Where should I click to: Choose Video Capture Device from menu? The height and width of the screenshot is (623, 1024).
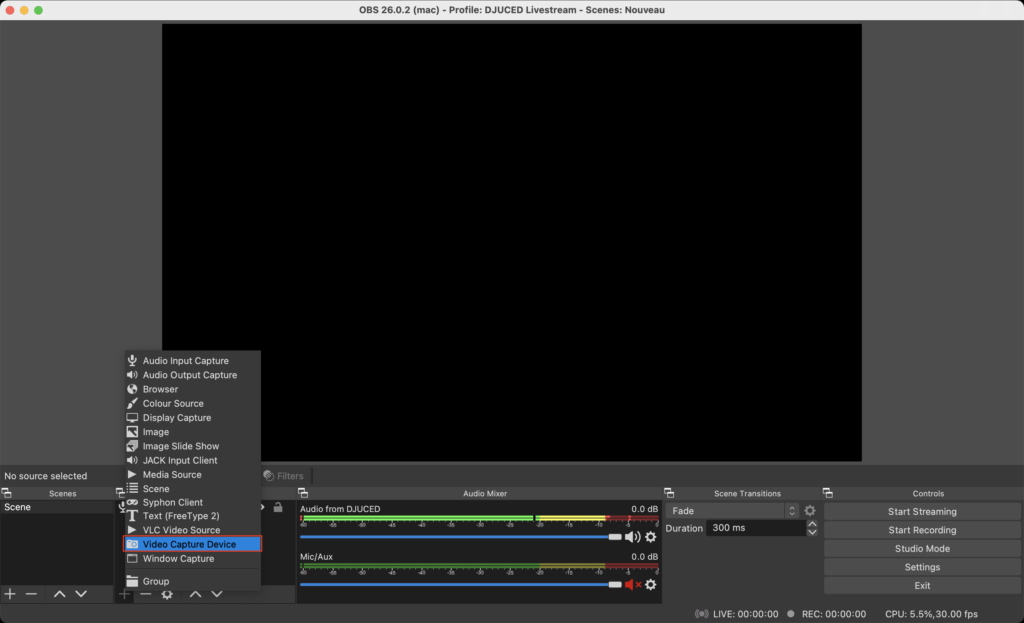(x=192, y=545)
